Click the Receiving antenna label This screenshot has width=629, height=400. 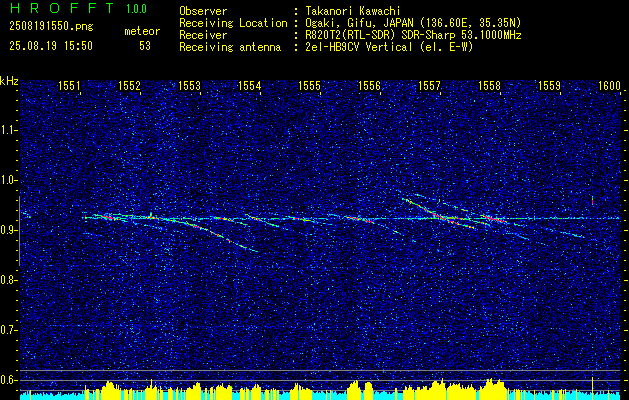click(x=230, y=47)
